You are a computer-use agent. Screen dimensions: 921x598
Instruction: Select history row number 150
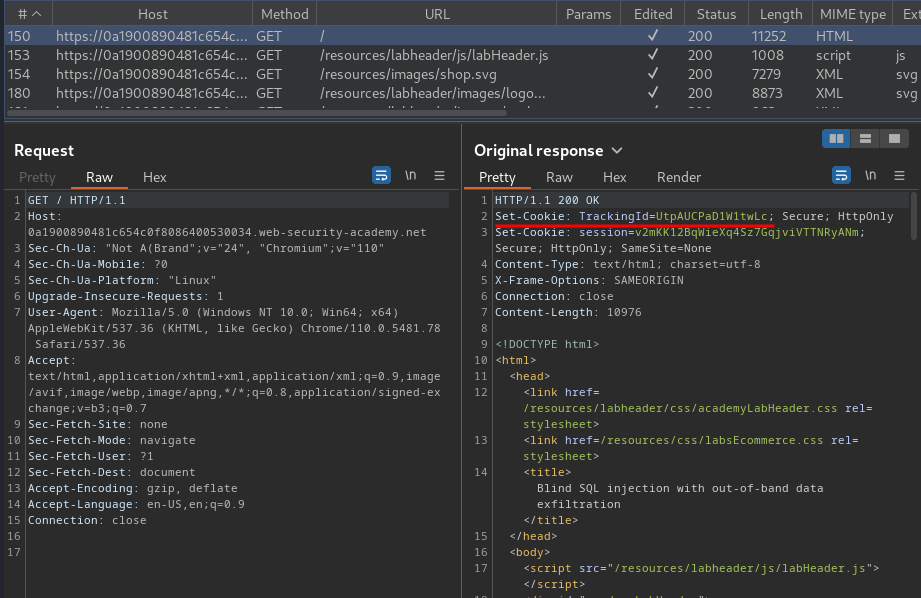tap(462, 36)
